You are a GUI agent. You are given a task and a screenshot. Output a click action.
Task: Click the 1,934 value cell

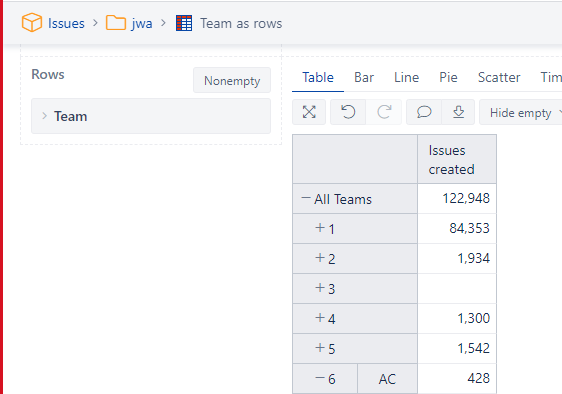pyautogui.click(x=457, y=258)
